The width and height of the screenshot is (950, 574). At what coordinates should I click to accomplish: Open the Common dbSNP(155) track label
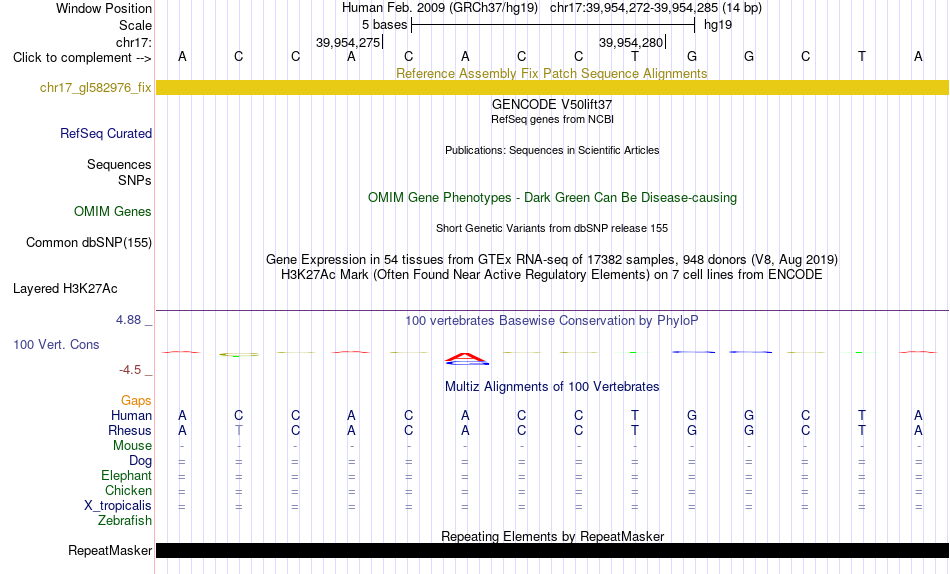click(x=88, y=242)
